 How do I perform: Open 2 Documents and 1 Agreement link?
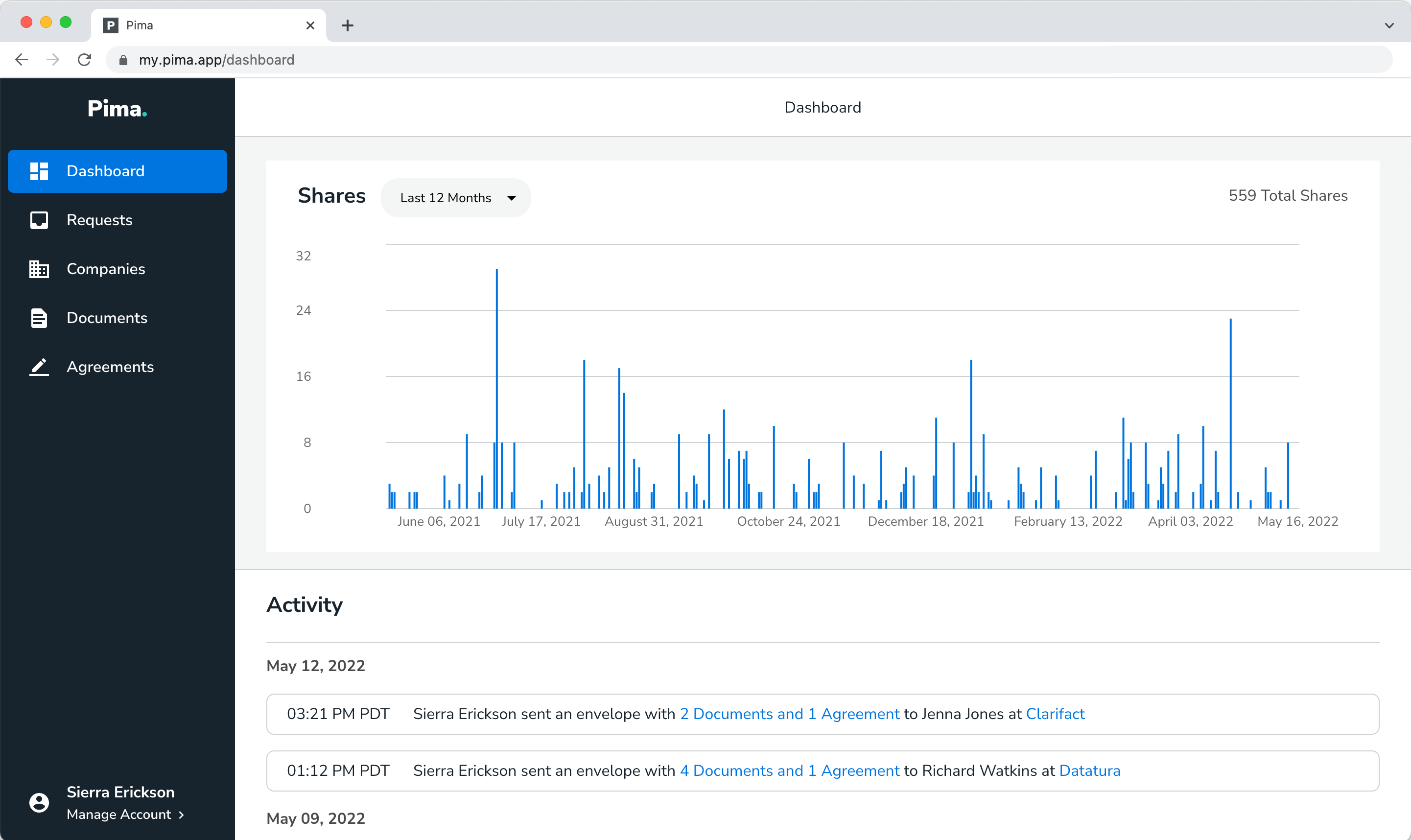790,714
